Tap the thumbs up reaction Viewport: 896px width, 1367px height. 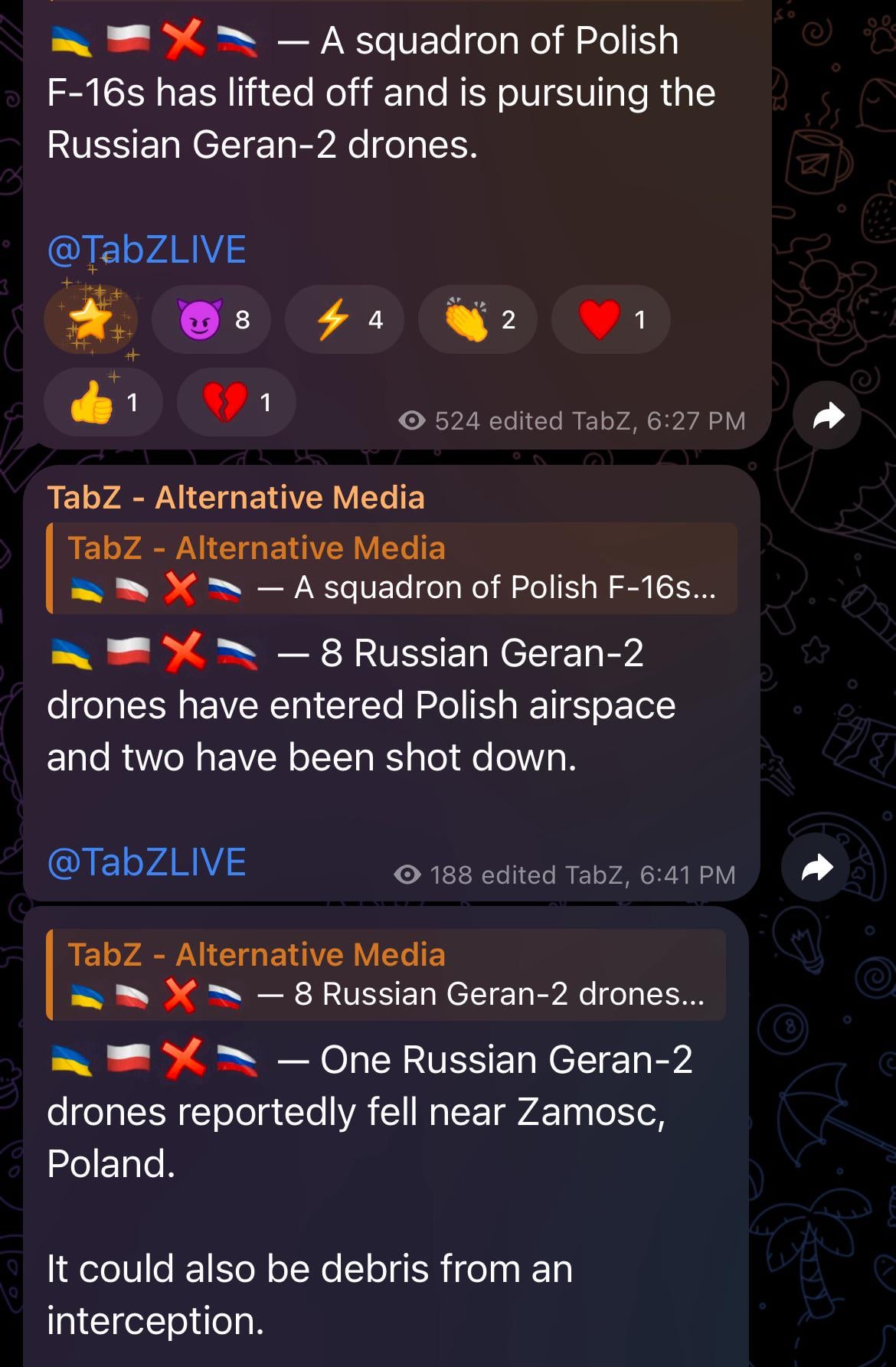coord(103,402)
